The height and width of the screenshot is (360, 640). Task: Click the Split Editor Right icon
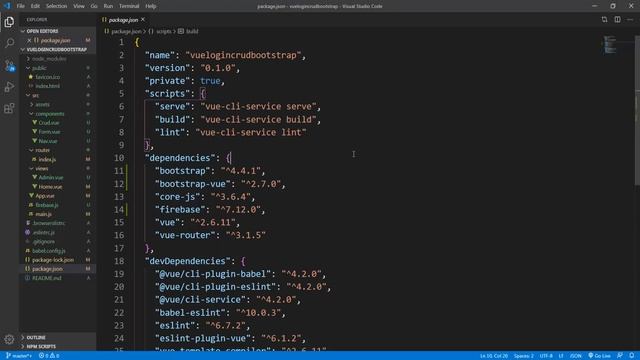tap(618, 20)
